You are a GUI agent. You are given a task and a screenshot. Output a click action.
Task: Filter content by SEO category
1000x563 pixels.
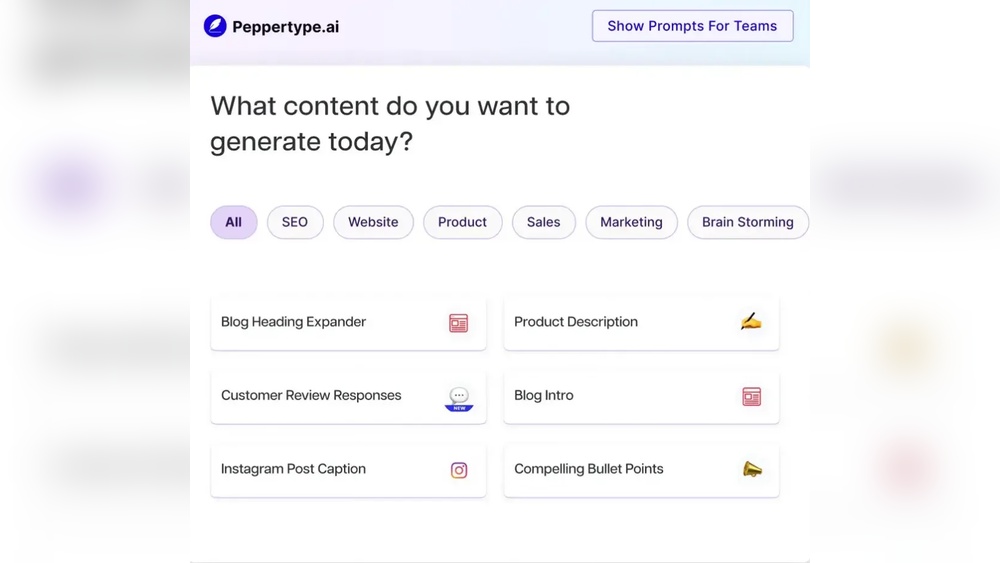coord(295,222)
